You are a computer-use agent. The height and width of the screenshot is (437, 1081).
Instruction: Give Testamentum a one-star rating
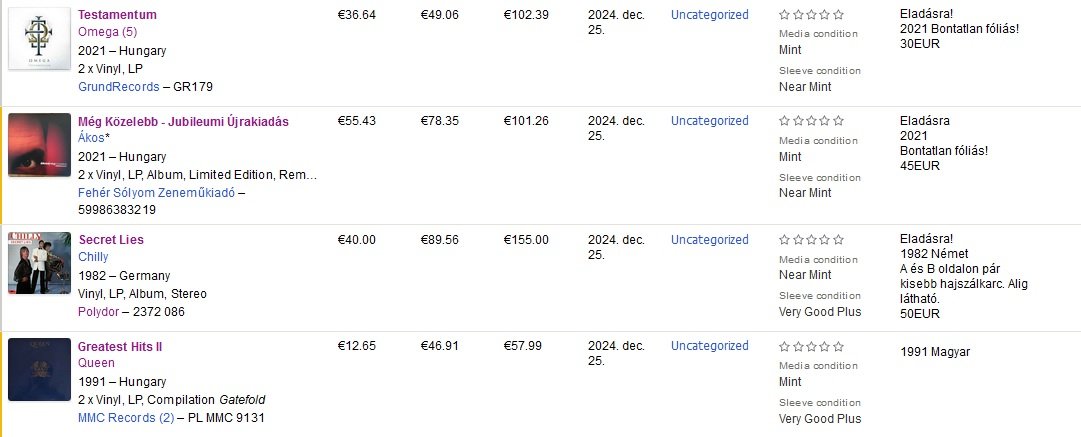click(x=784, y=15)
